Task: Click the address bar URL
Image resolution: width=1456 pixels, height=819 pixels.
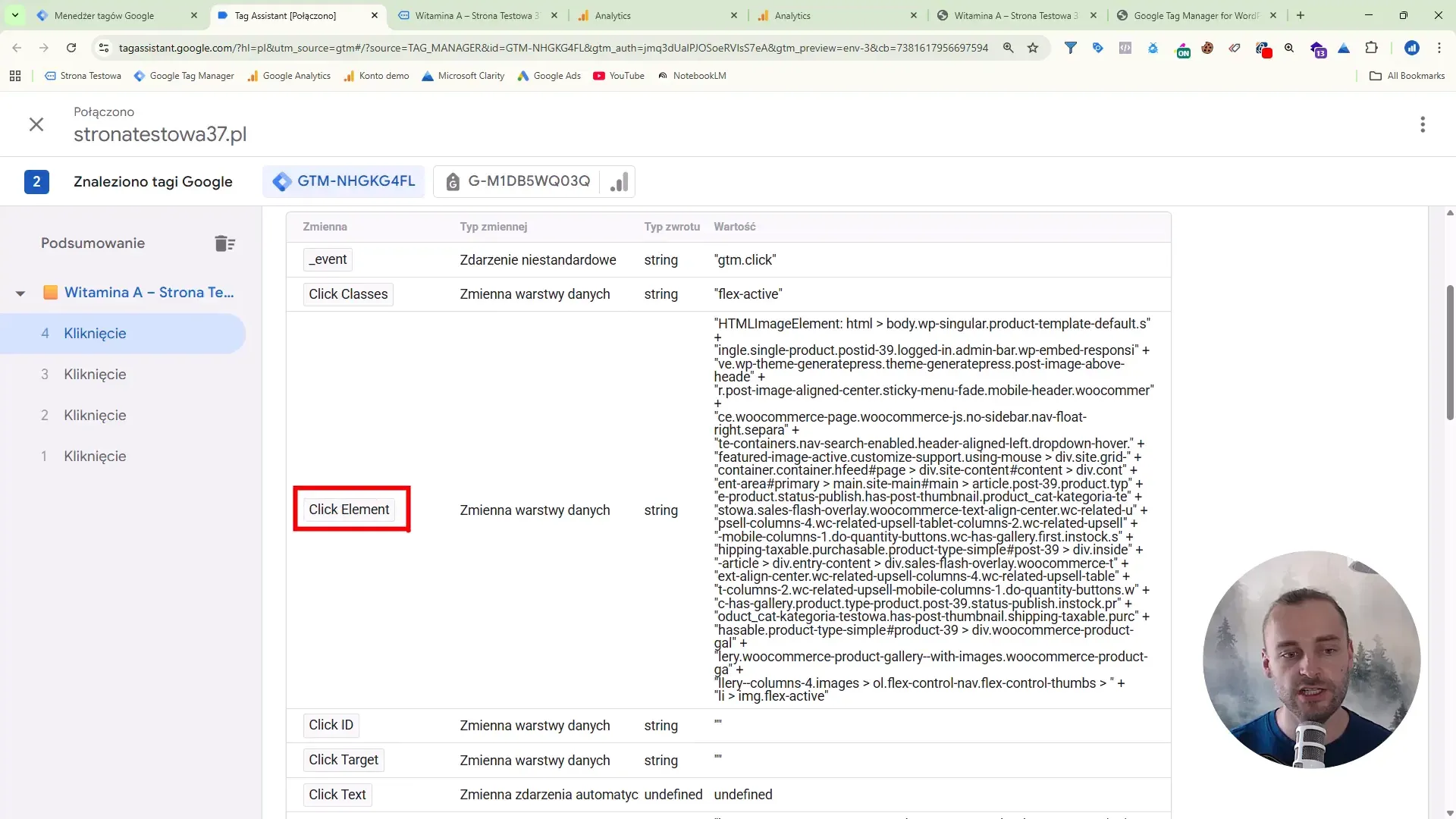Action: [x=553, y=48]
